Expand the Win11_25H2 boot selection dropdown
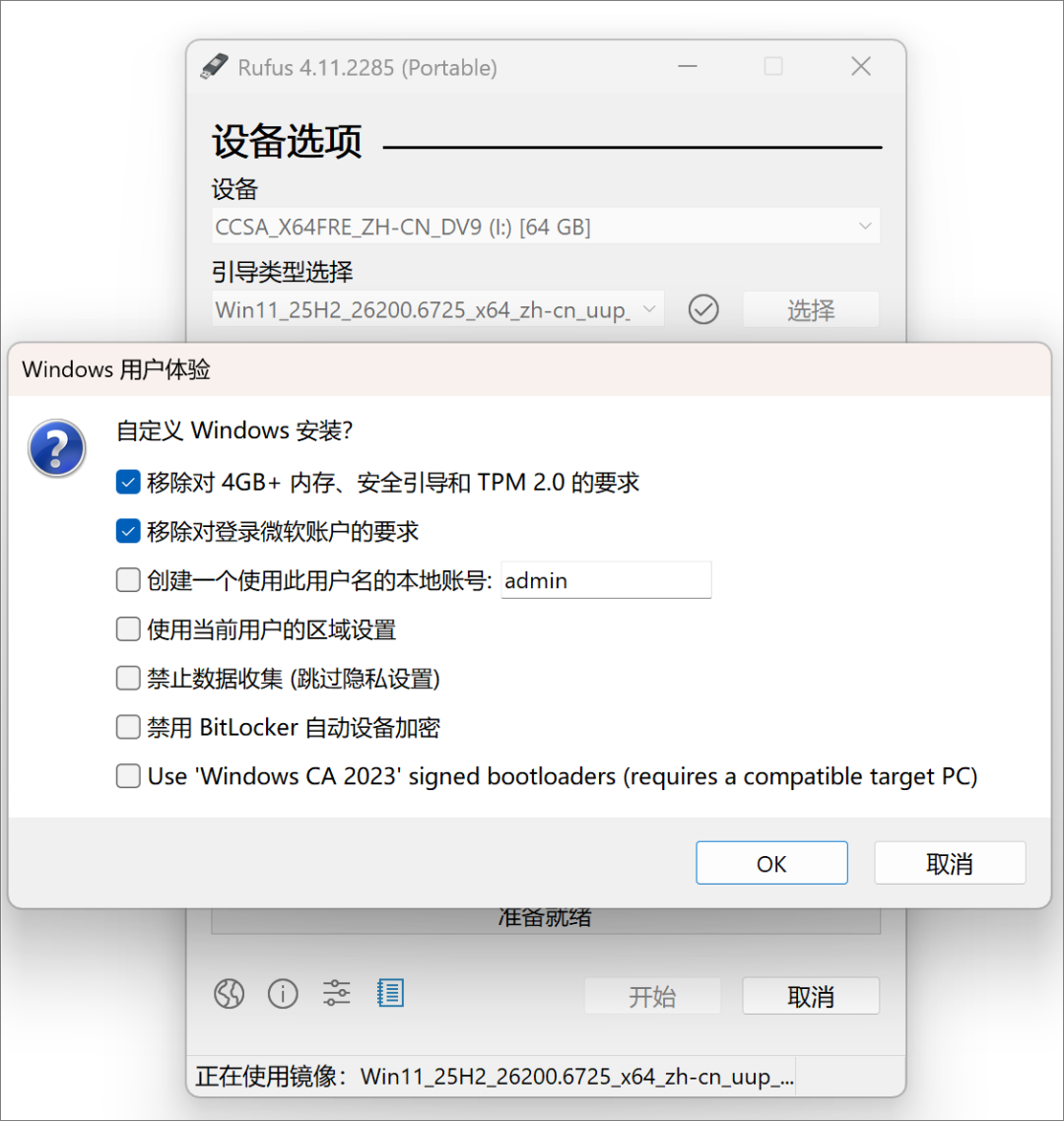The width and height of the screenshot is (1064, 1121). [x=437, y=309]
